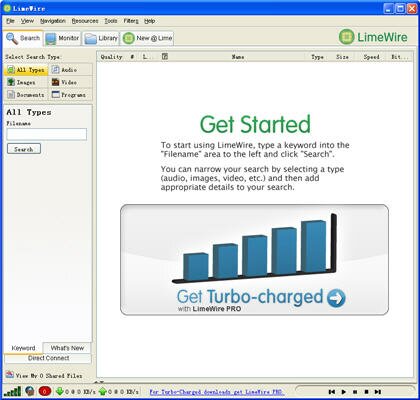Image resolution: width=420 pixels, height=400 pixels.
Task: Open the Library tab
Action: [x=101, y=38]
